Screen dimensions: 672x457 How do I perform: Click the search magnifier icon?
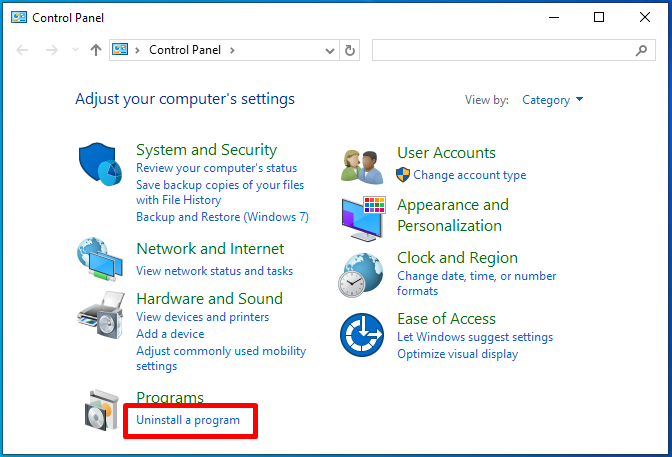coord(641,50)
